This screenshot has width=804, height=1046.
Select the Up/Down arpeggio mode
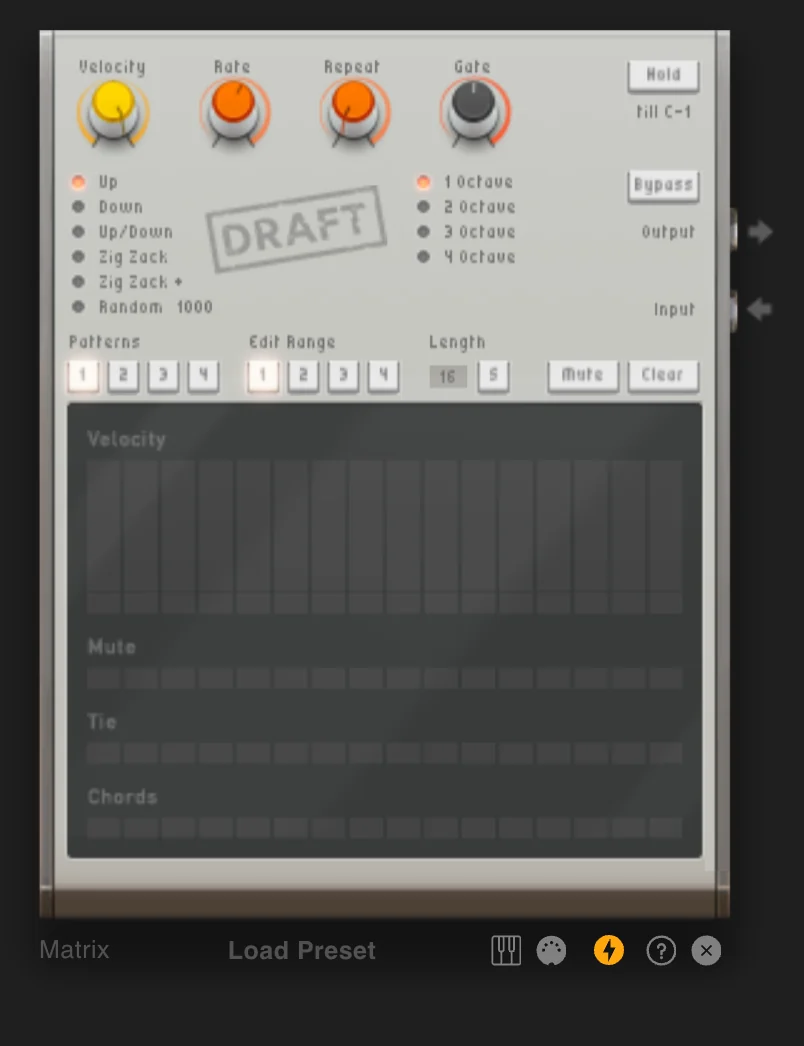coord(78,231)
